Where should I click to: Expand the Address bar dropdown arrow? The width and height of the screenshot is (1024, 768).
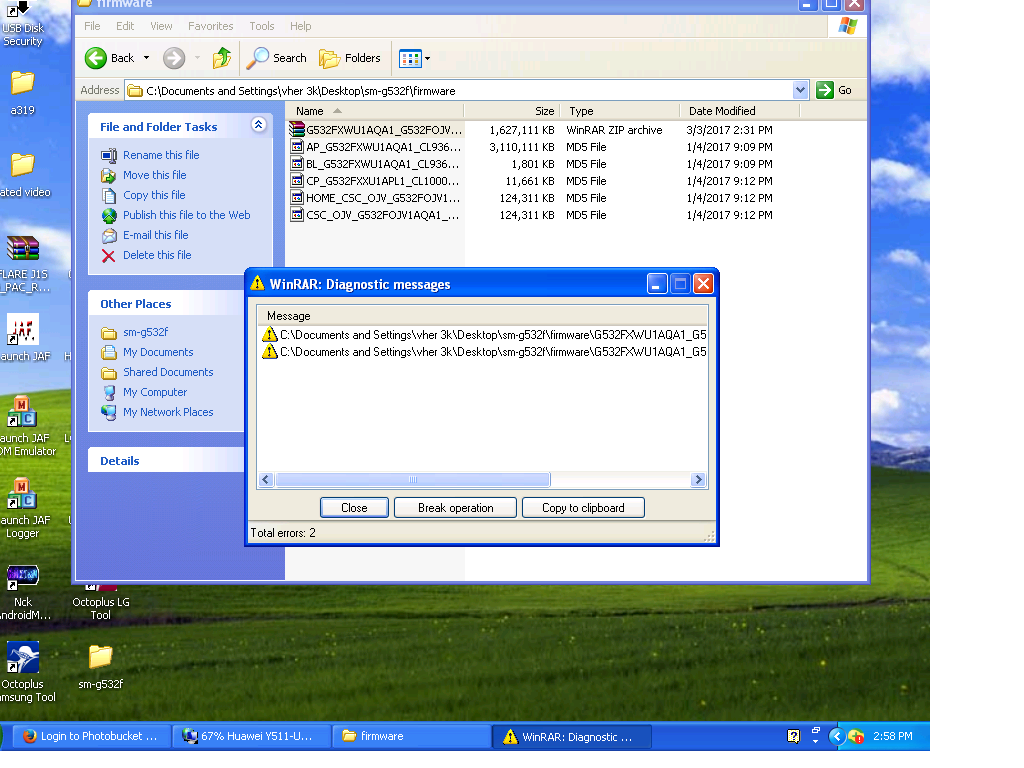pyautogui.click(x=800, y=90)
